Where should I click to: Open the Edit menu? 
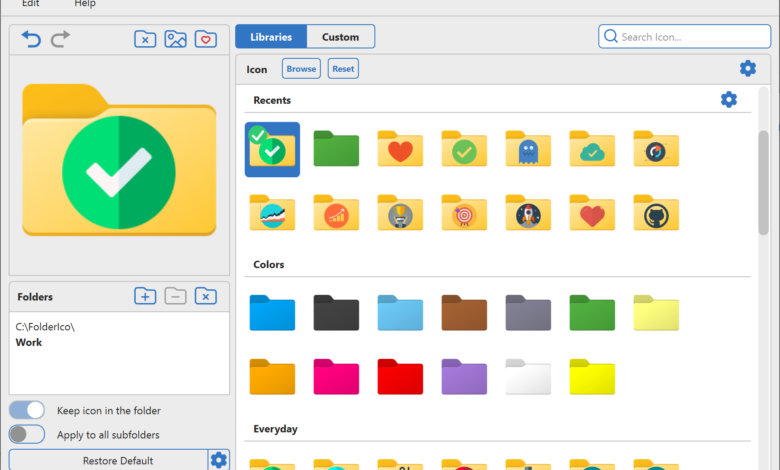click(x=30, y=4)
